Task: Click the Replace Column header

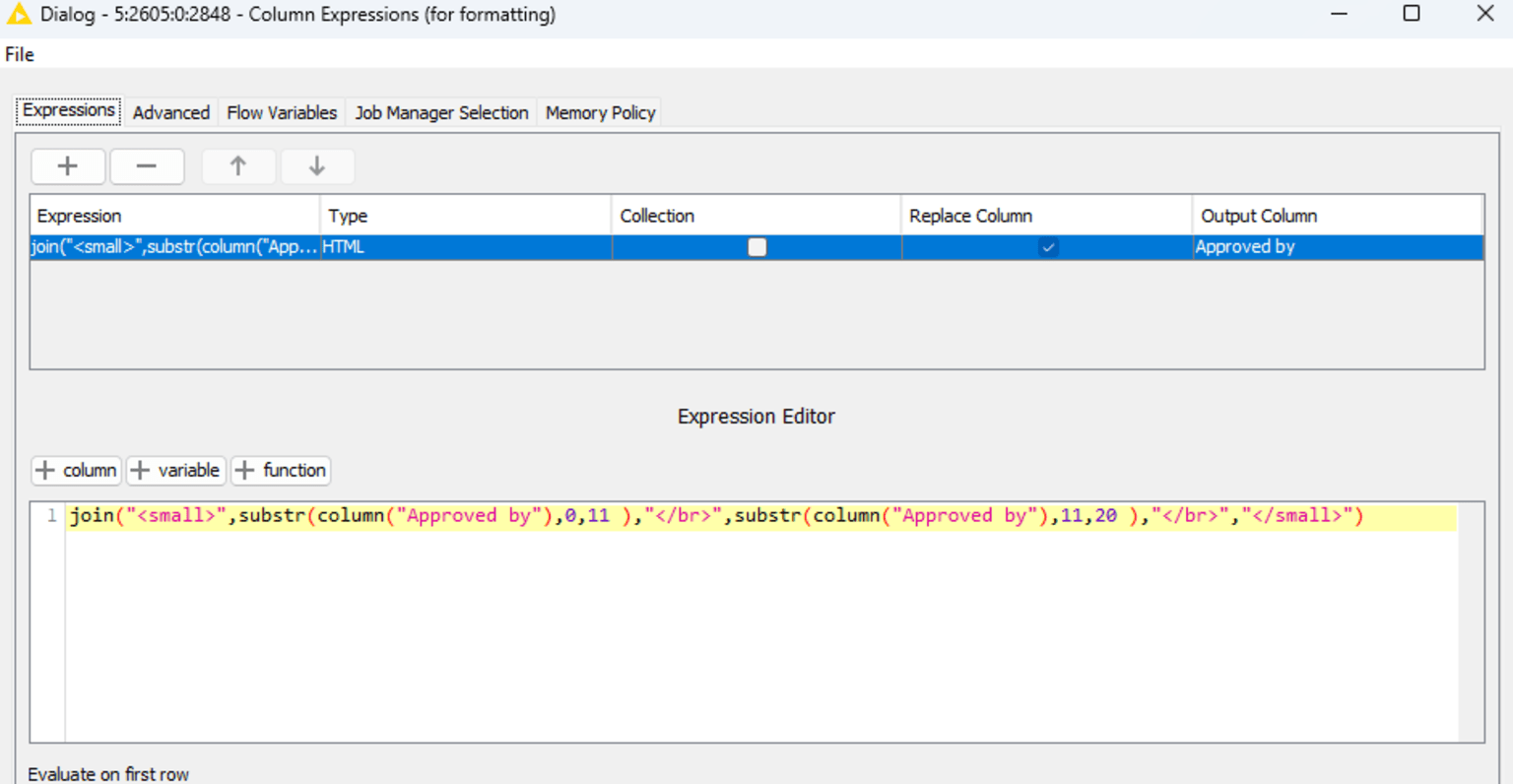Action: point(1047,216)
